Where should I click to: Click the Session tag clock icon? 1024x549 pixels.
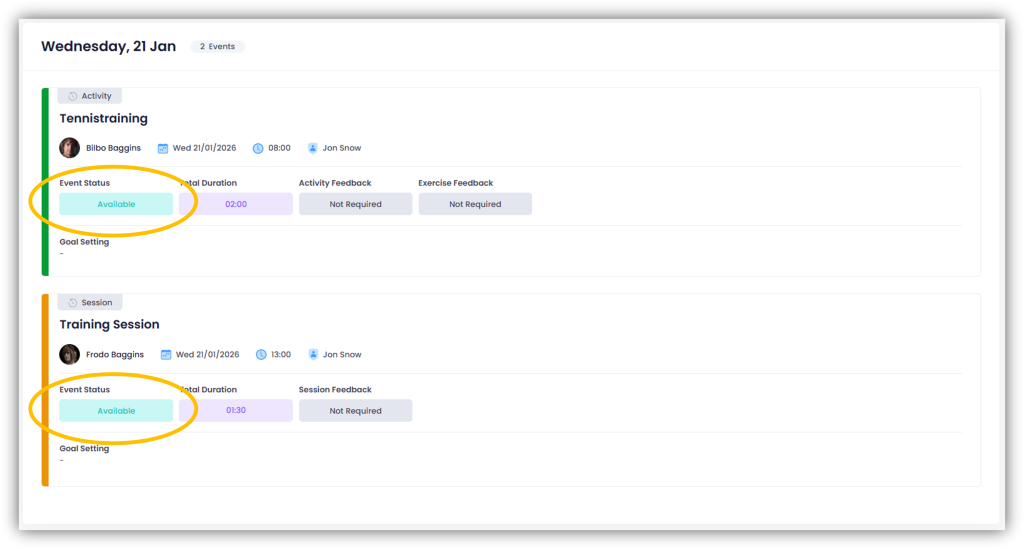click(x=72, y=302)
